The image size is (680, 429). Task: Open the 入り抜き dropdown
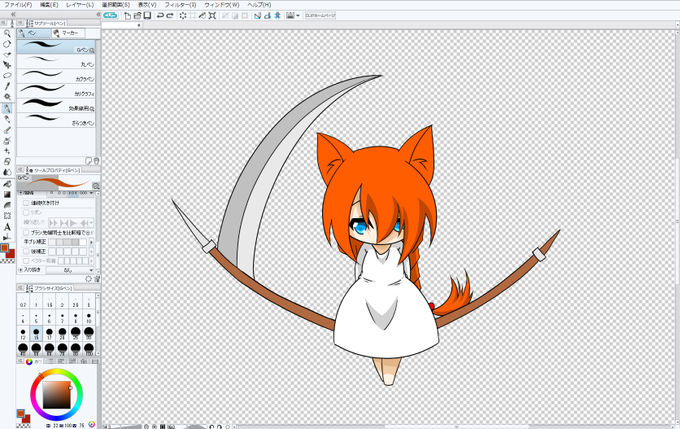70,270
